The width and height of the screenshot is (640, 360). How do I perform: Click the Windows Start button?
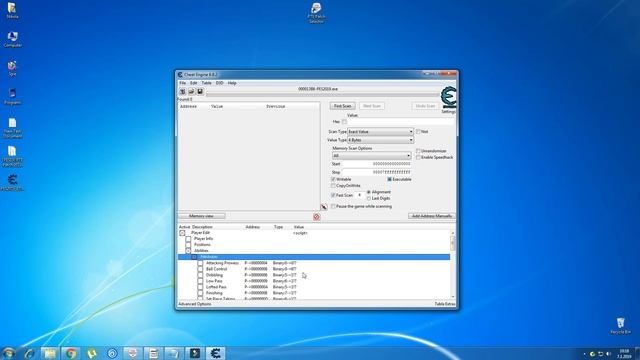[9, 353]
